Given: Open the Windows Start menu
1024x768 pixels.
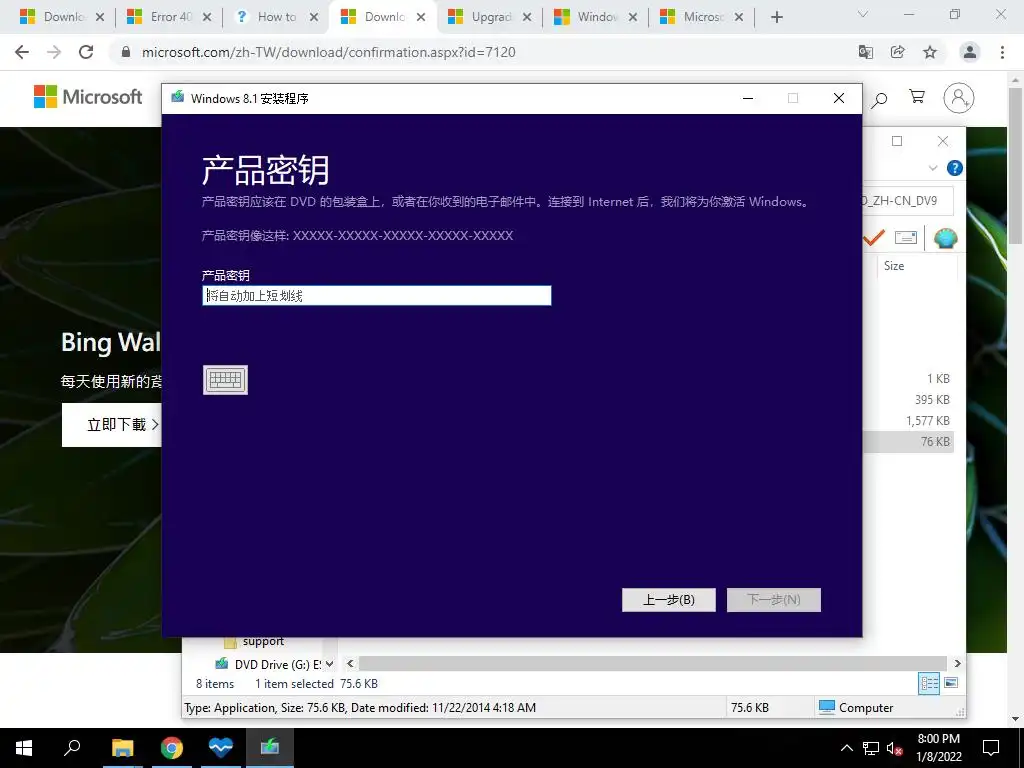Looking at the screenshot, I should point(24,748).
